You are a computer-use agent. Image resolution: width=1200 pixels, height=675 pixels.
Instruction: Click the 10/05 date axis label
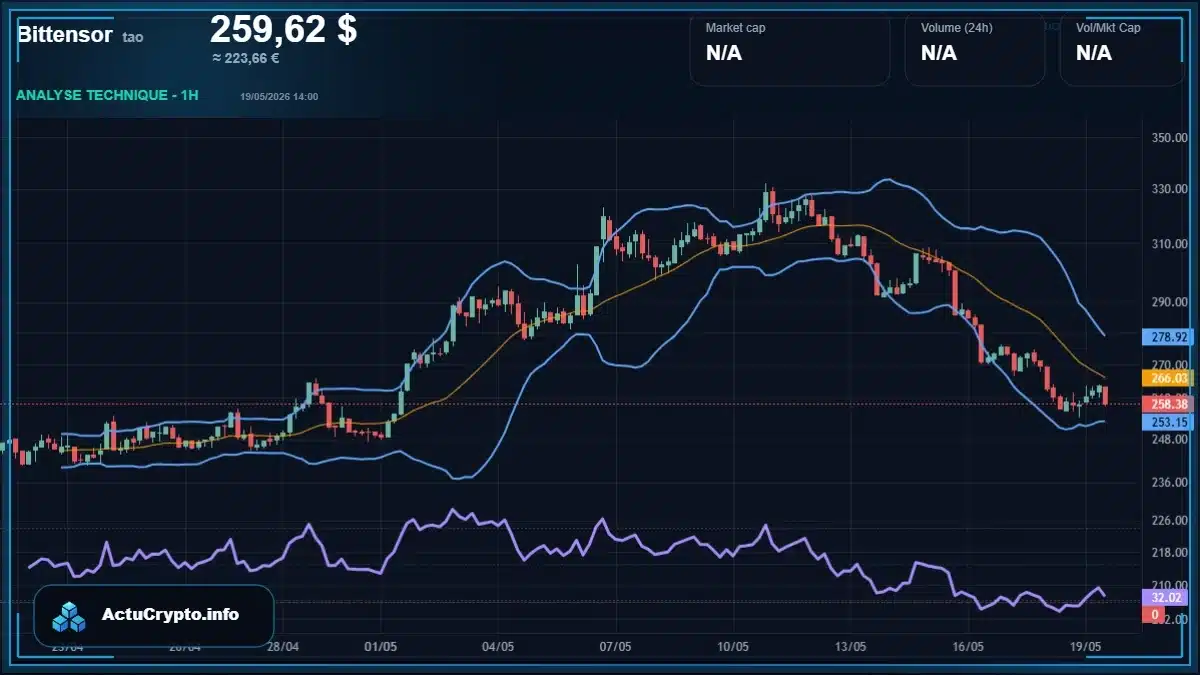coord(733,647)
